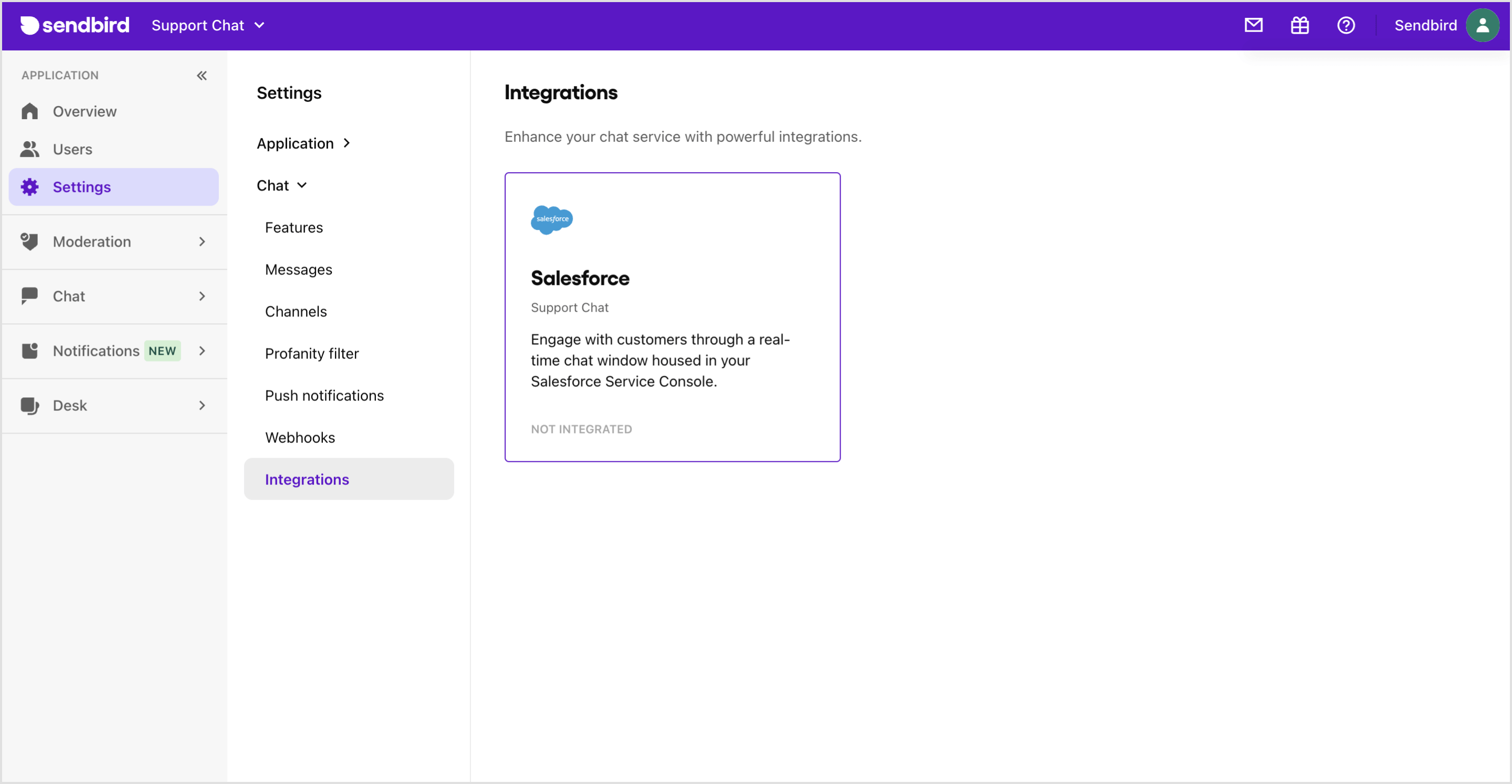Click the Sendbird logo in the top bar
The height and width of the screenshot is (784, 1512).
[74, 25]
